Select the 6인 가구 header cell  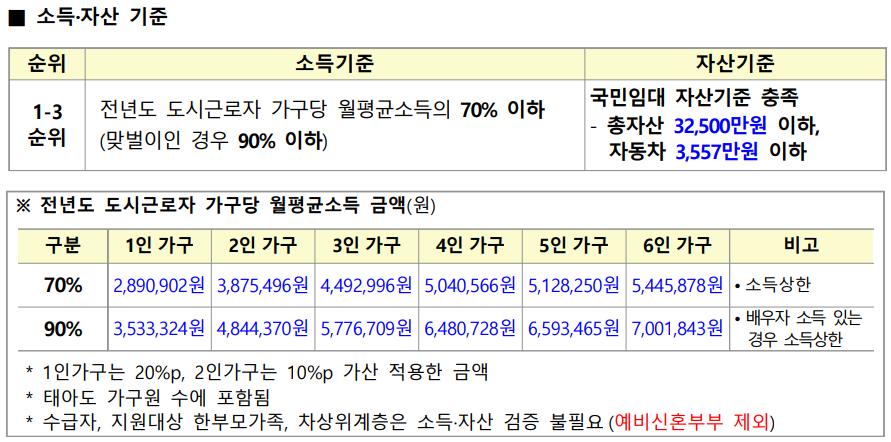coord(677,245)
